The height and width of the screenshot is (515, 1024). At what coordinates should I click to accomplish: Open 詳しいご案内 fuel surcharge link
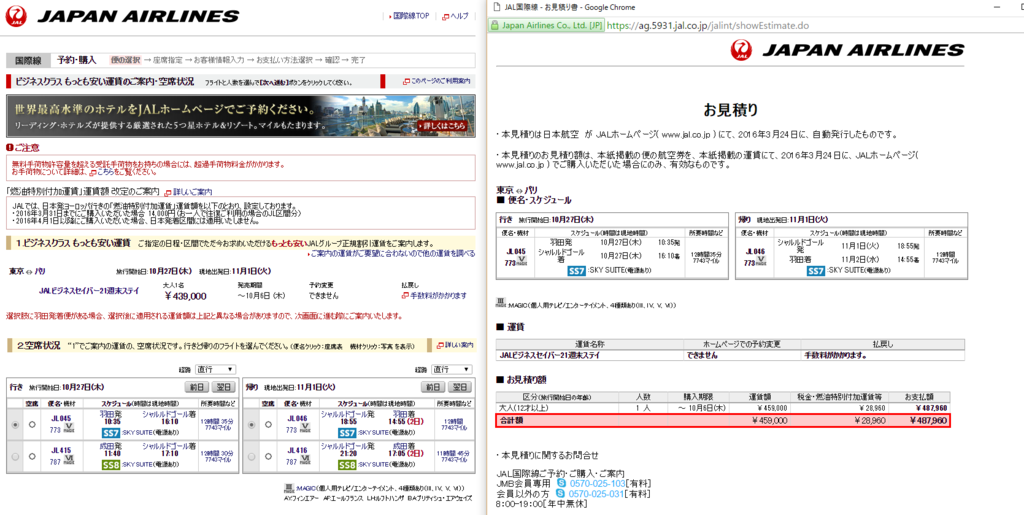[x=193, y=192]
